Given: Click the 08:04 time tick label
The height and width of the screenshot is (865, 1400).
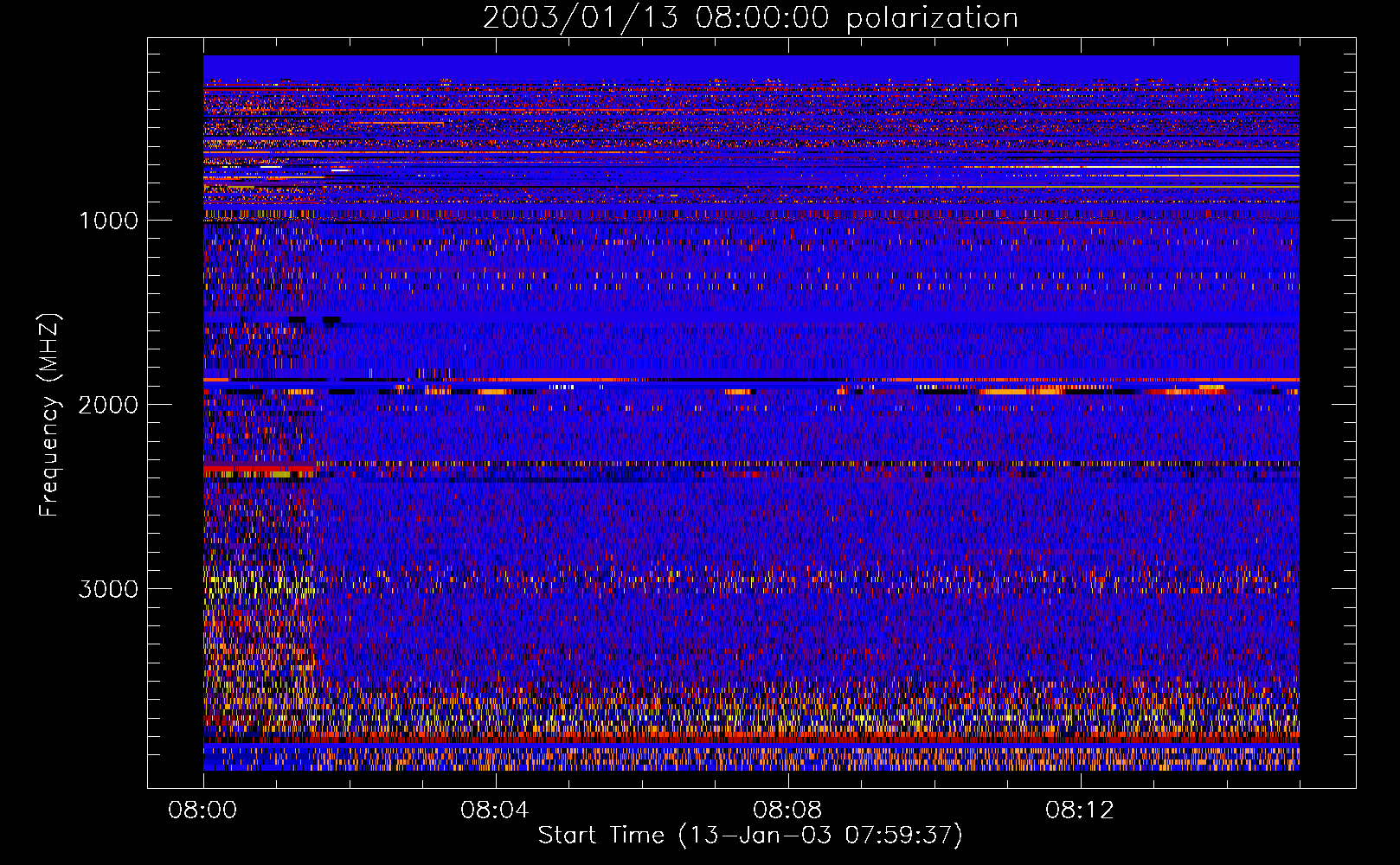Looking at the screenshot, I should pos(495,811).
